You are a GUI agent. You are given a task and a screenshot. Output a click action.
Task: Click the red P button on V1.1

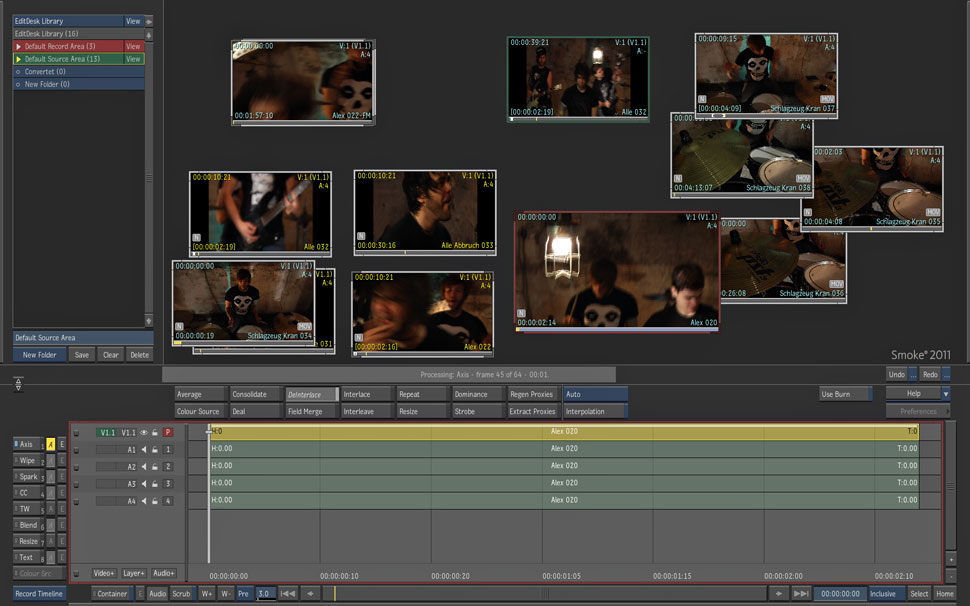click(x=168, y=433)
